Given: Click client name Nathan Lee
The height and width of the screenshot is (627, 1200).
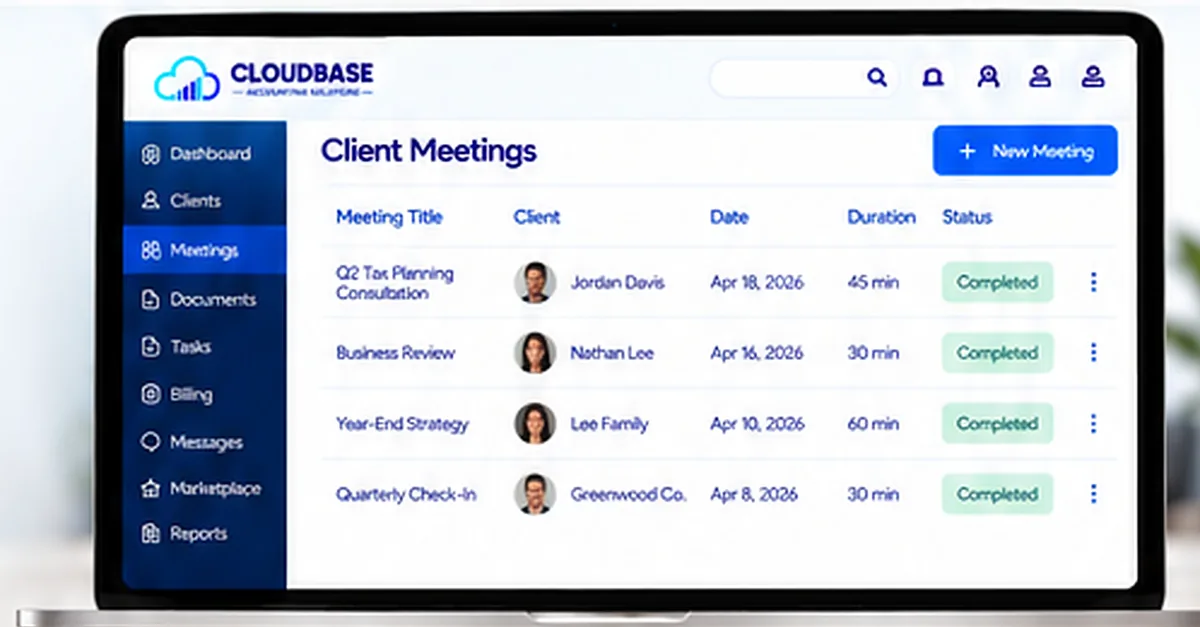Looking at the screenshot, I should pyautogui.click(x=612, y=352).
